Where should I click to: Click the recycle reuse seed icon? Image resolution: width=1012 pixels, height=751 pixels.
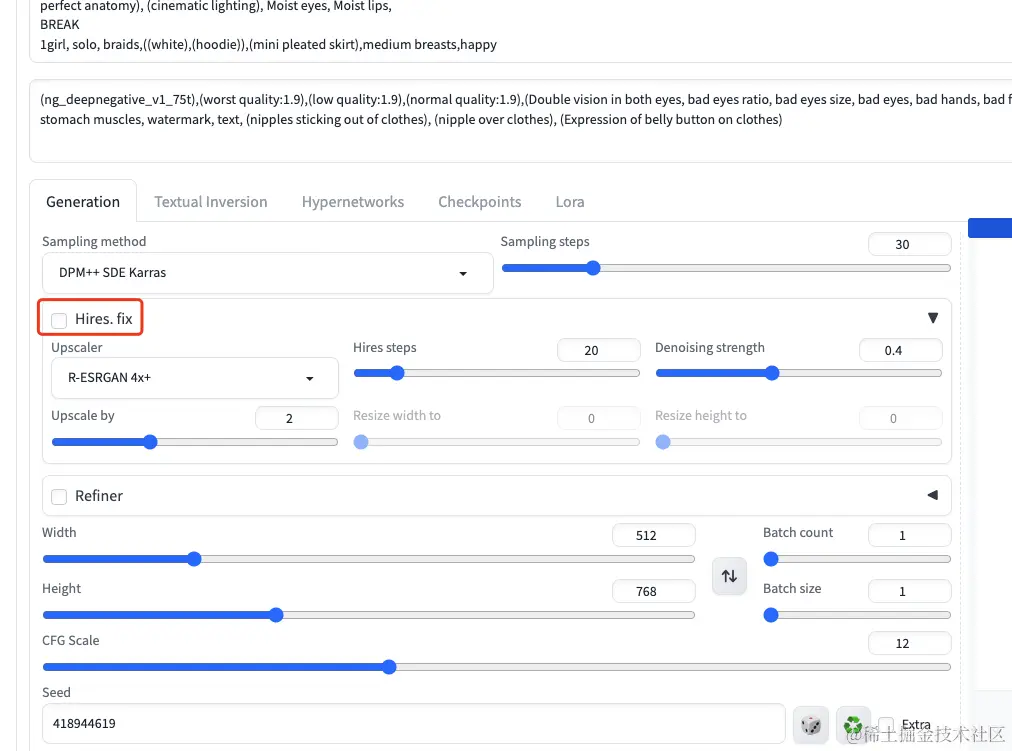[x=853, y=724]
